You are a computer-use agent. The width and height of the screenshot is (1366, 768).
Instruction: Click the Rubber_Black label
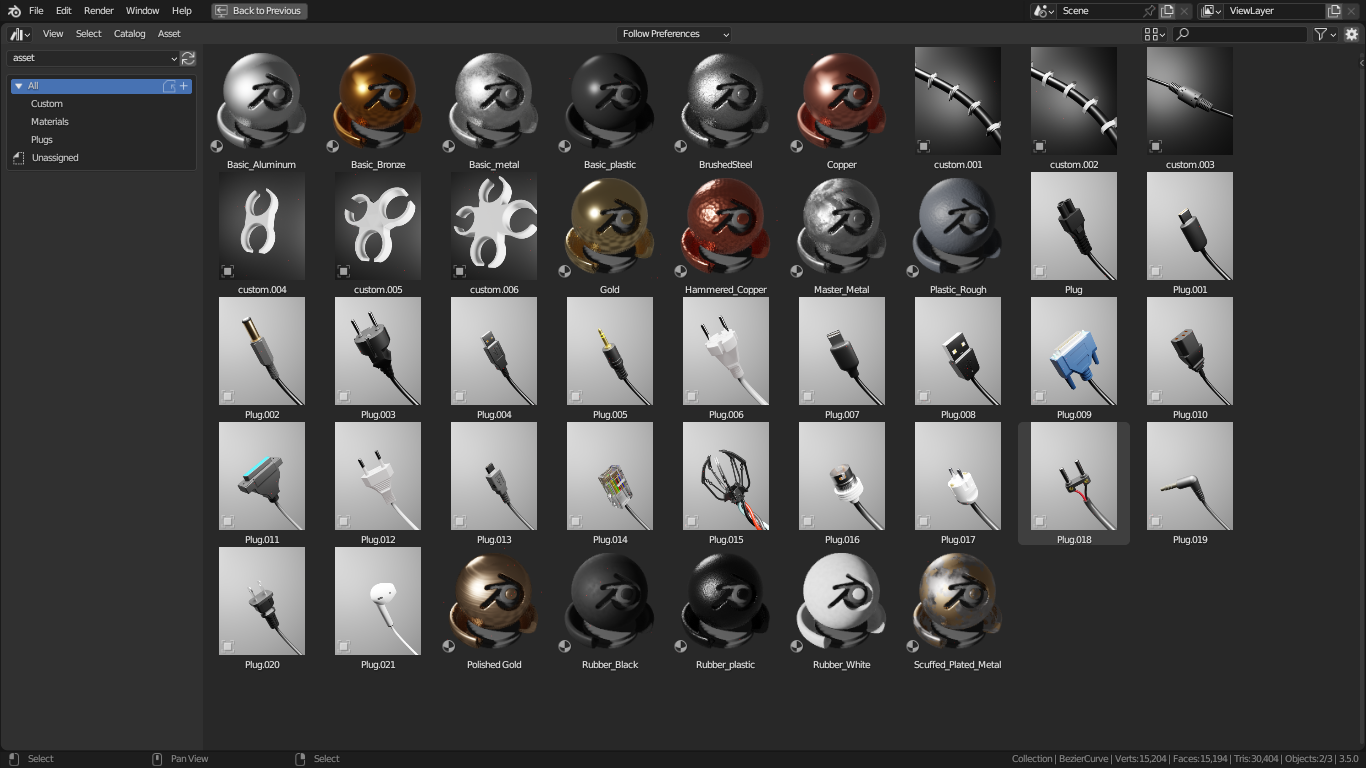click(609, 665)
